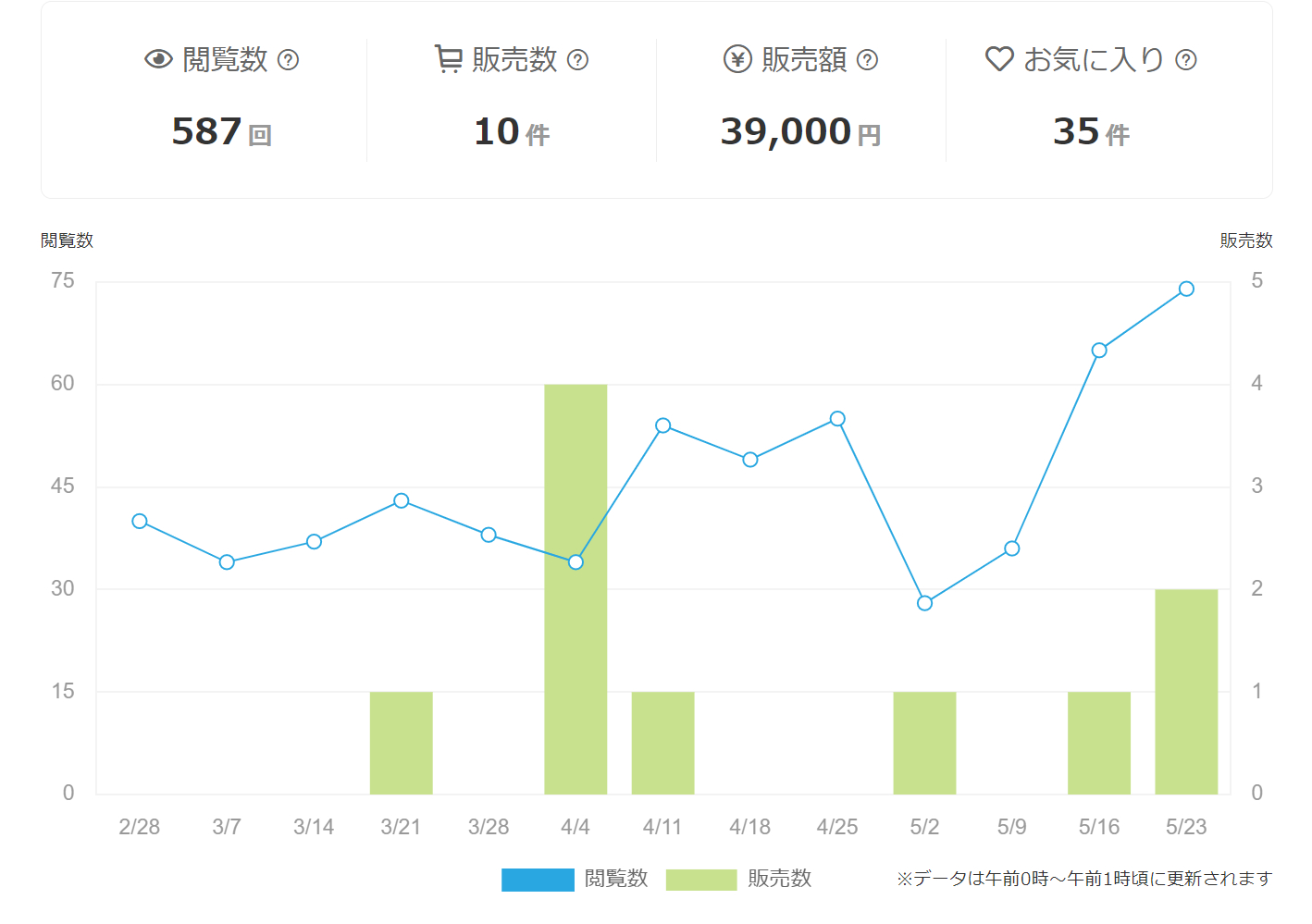This screenshot has height=924, width=1312.
Task: Click the 5 tick on the sales axis
Action: pos(1256,281)
